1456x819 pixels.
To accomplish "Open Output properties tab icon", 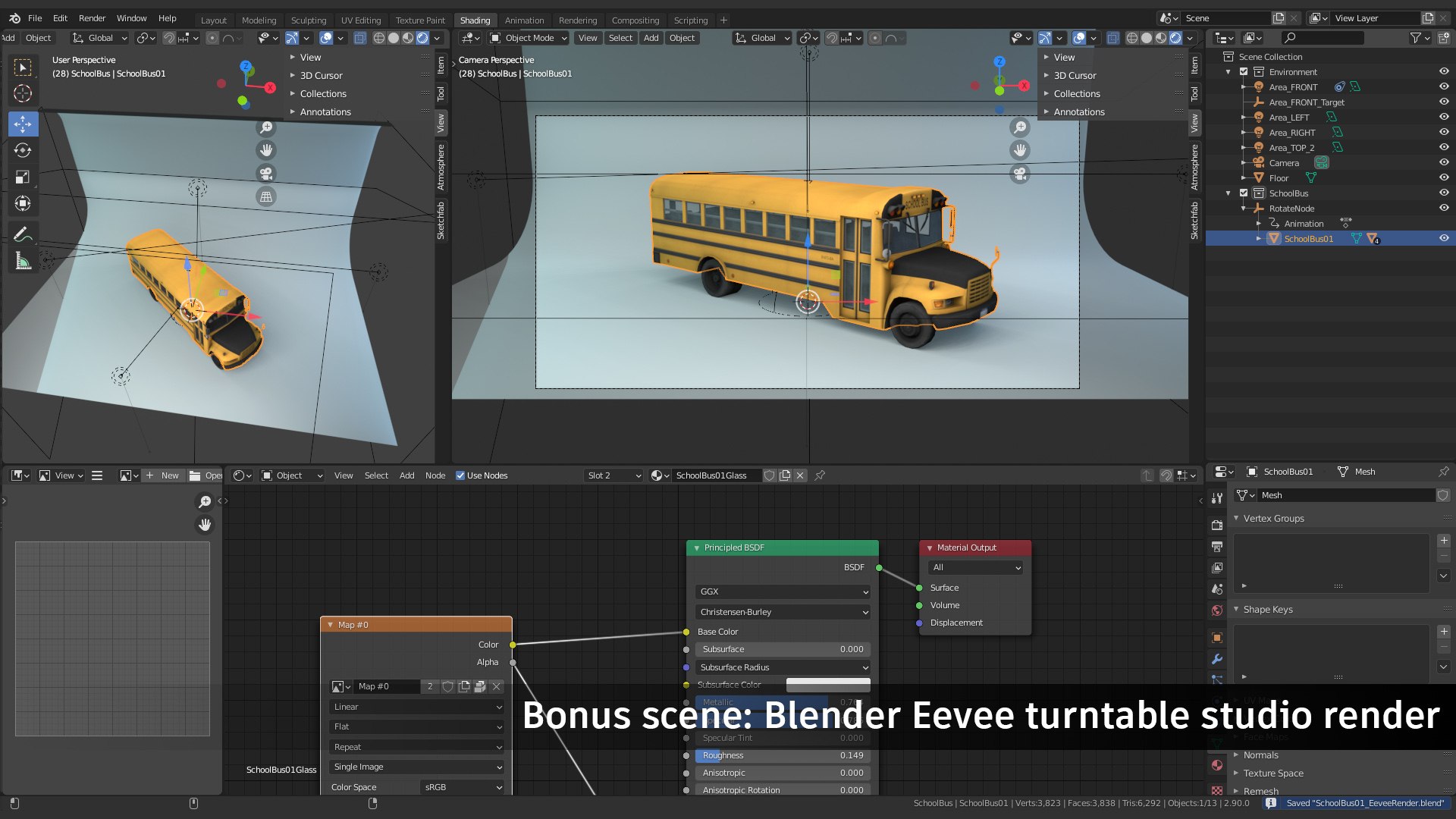I will pyautogui.click(x=1217, y=546).
